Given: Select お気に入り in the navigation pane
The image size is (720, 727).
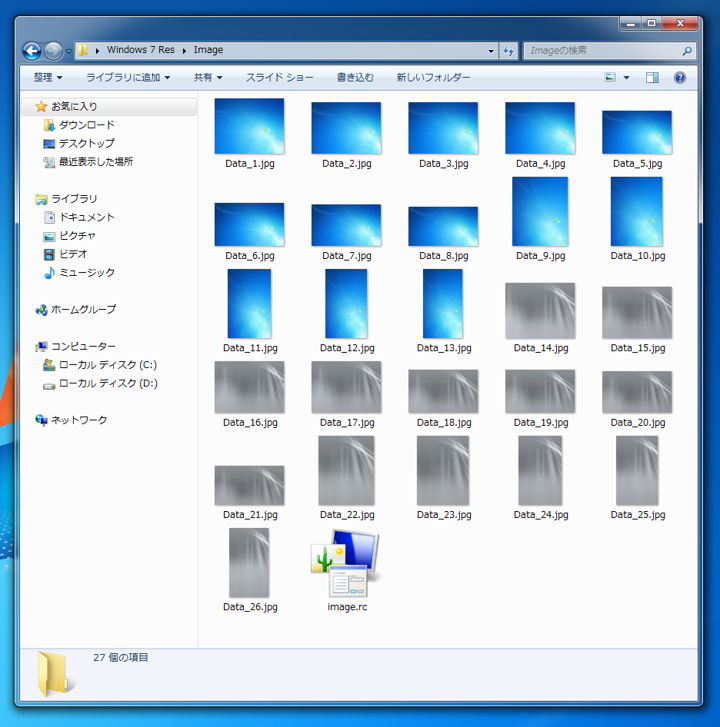Looking at the screenshot, I should (x=109, y=107).
